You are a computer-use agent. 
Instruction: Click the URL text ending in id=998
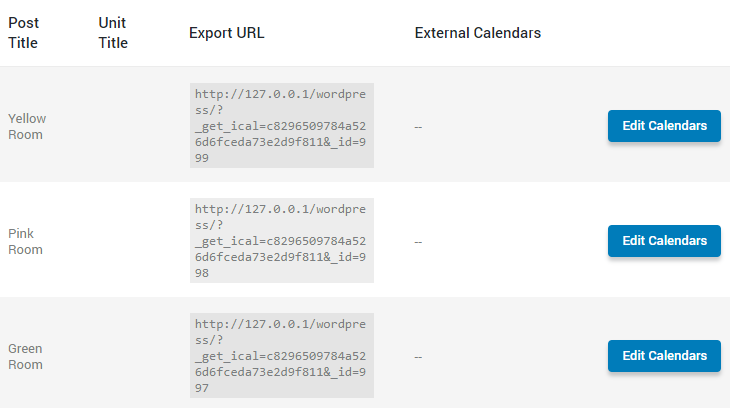(280, 241)
